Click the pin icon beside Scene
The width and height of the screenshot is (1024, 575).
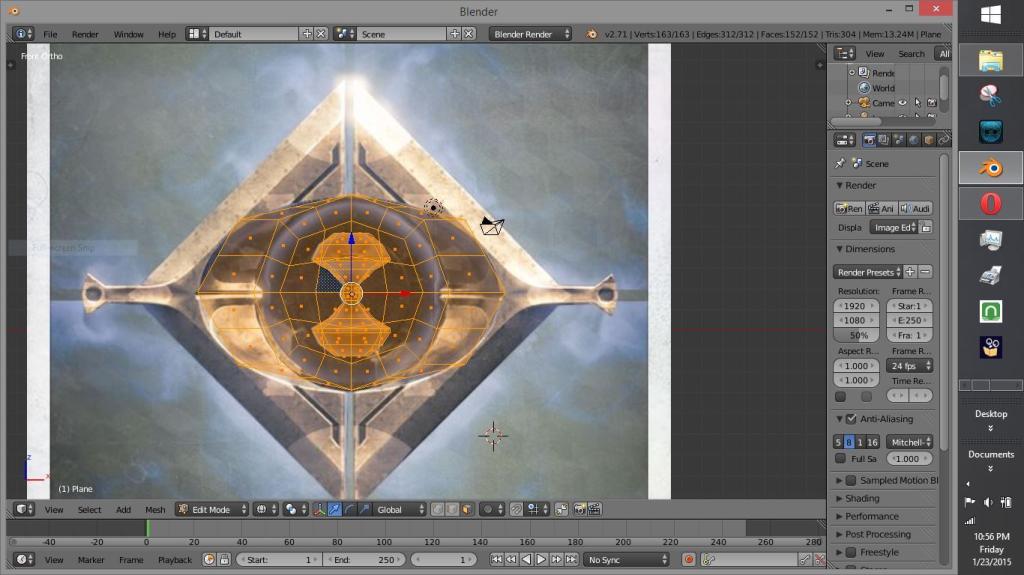840,163
